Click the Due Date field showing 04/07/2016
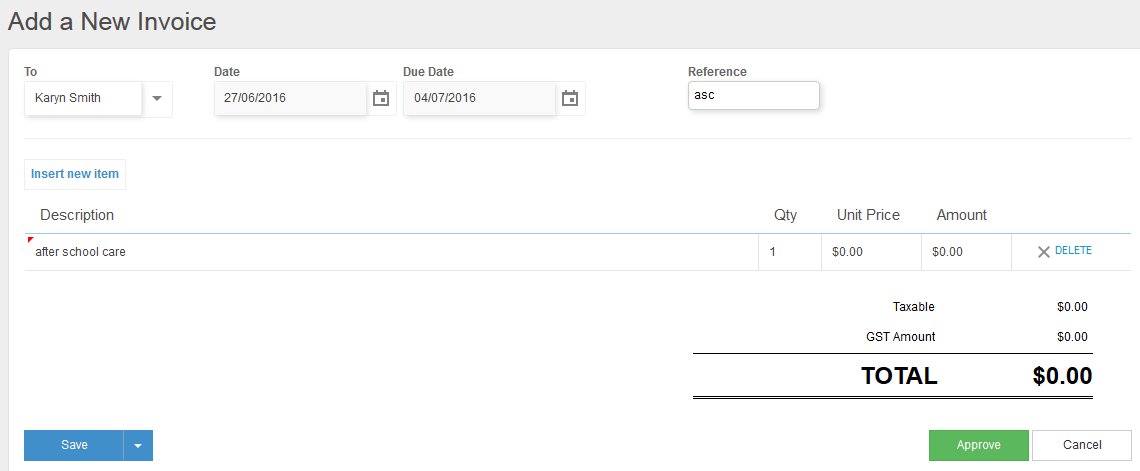 [479, 98]
